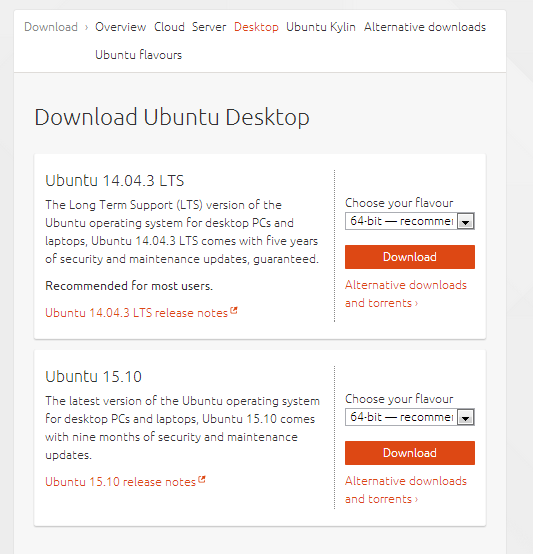Switch to the Cloud tab
Image resolution: width=533 pixels, height=554 pixels.
pos(169,27)
